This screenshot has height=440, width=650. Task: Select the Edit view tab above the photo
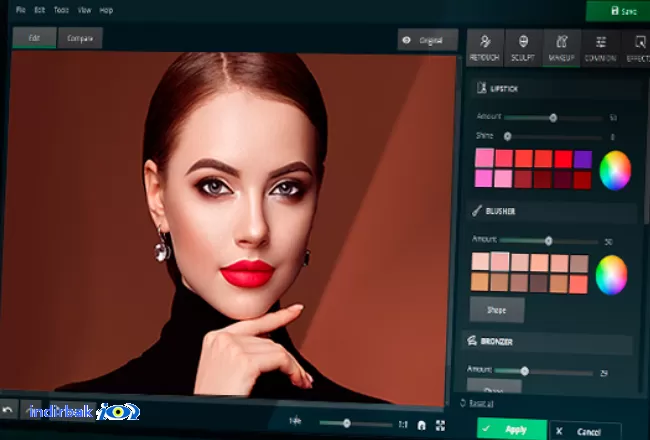click(34, 38)
